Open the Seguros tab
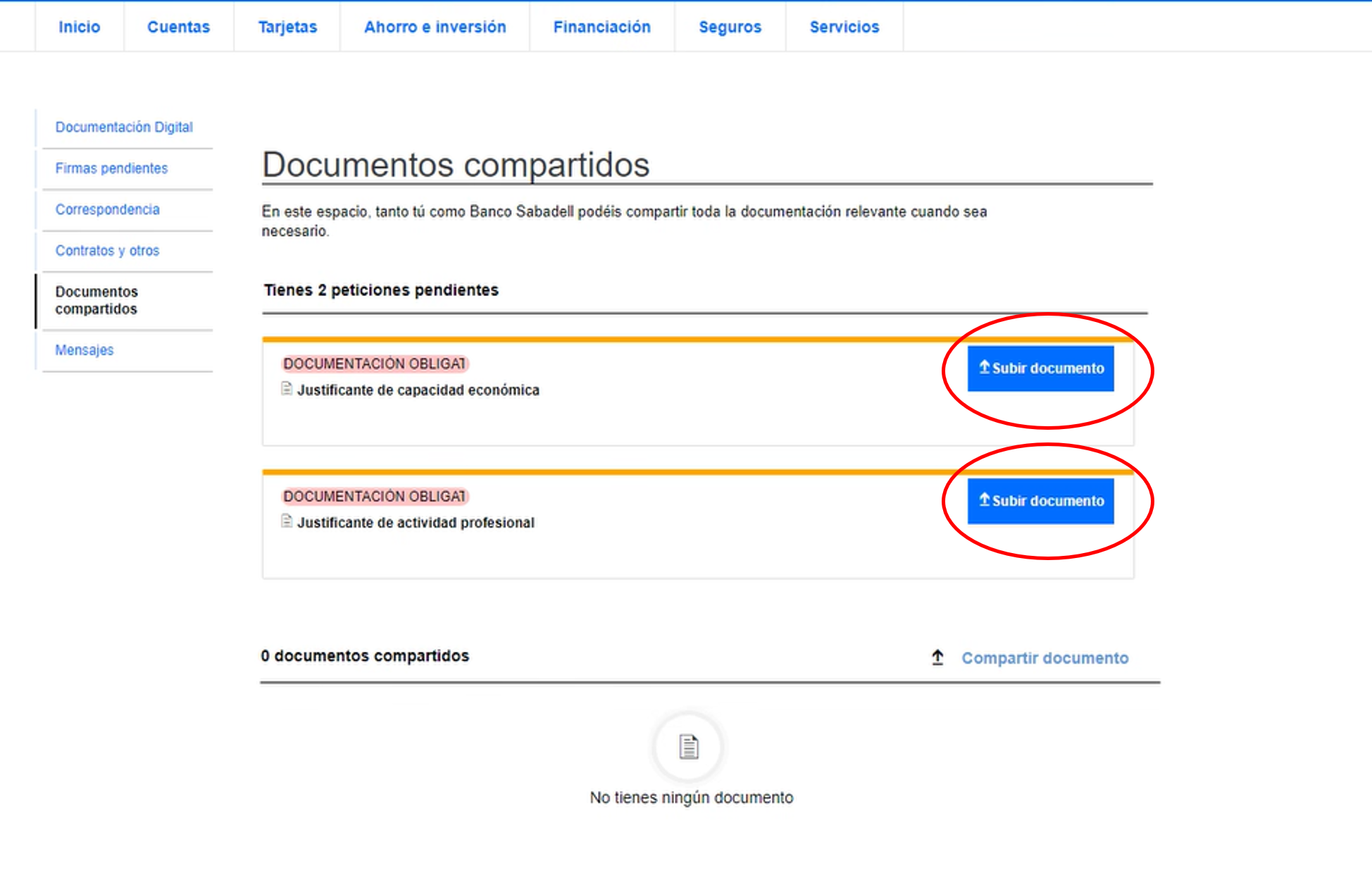Image resolution: width=1372 pixels, height=887 pixels. [x=730, y=27]
